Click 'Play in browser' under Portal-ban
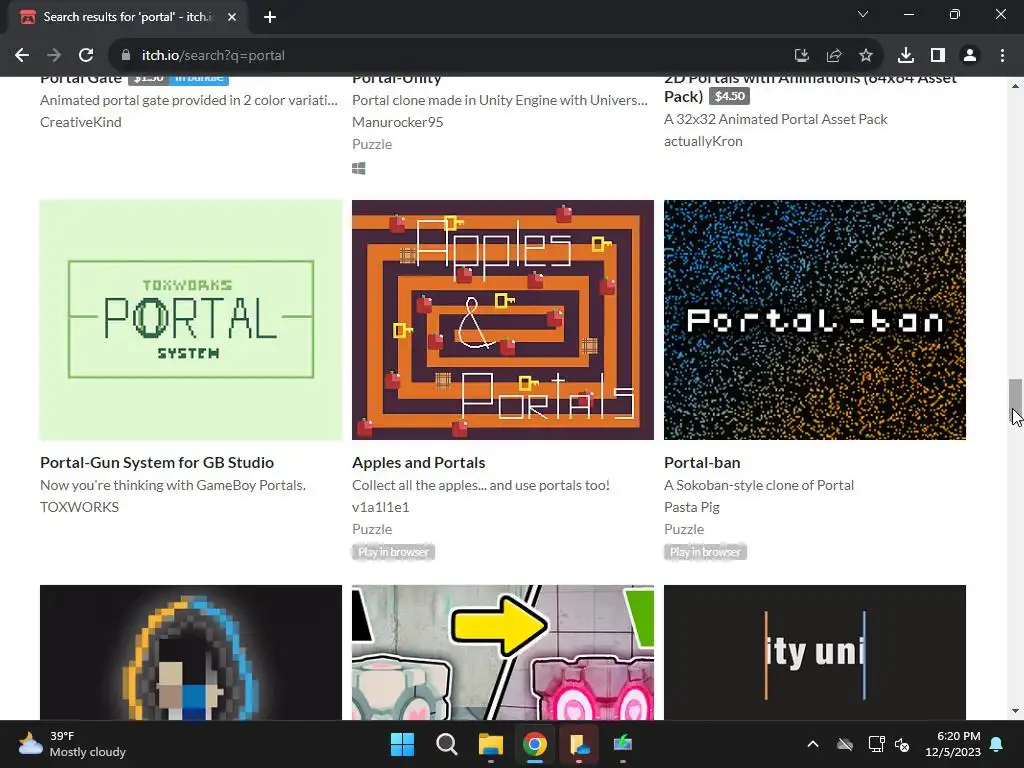 pos(705,552)
